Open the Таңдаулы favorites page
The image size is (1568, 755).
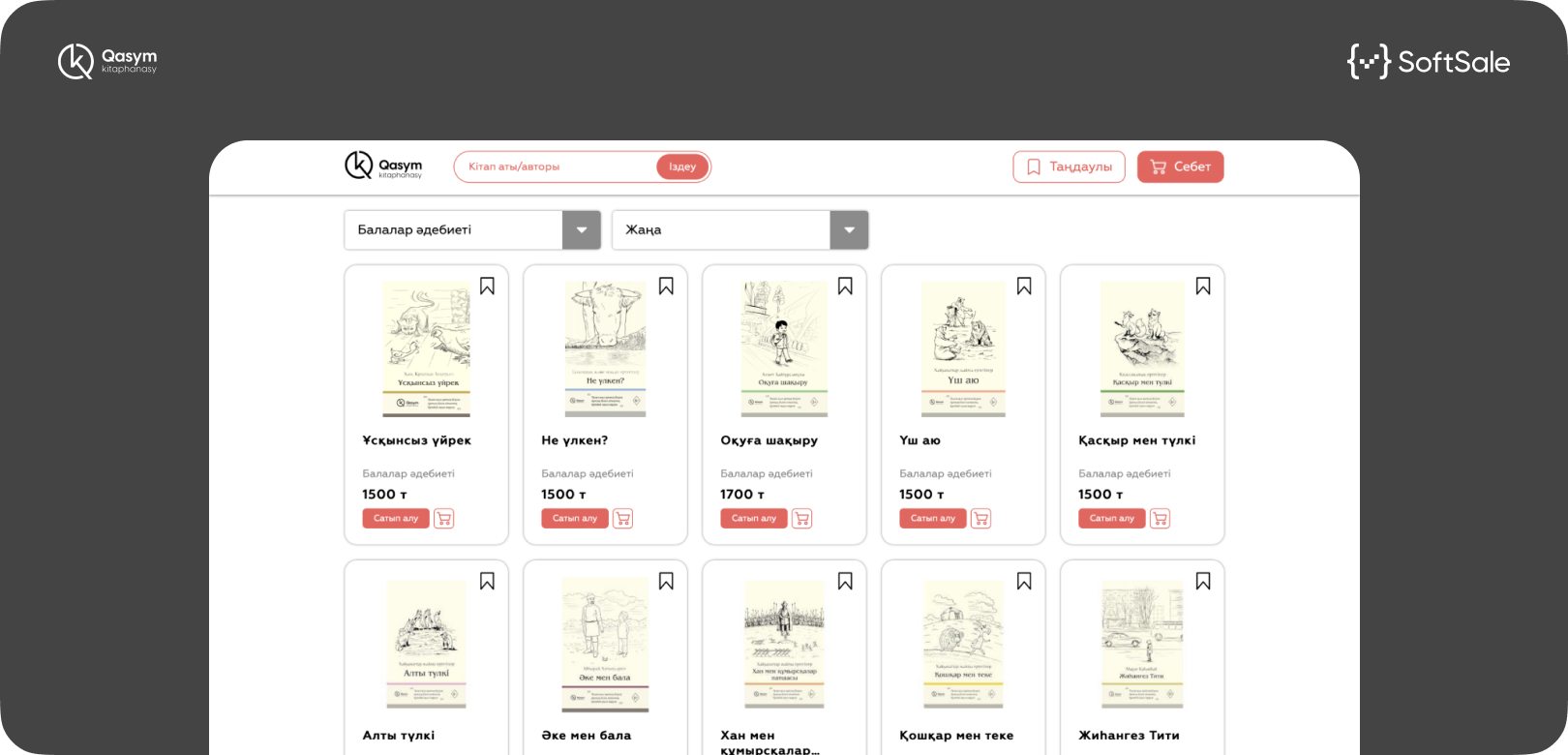pyautogui.click(x=1070, y=166)
